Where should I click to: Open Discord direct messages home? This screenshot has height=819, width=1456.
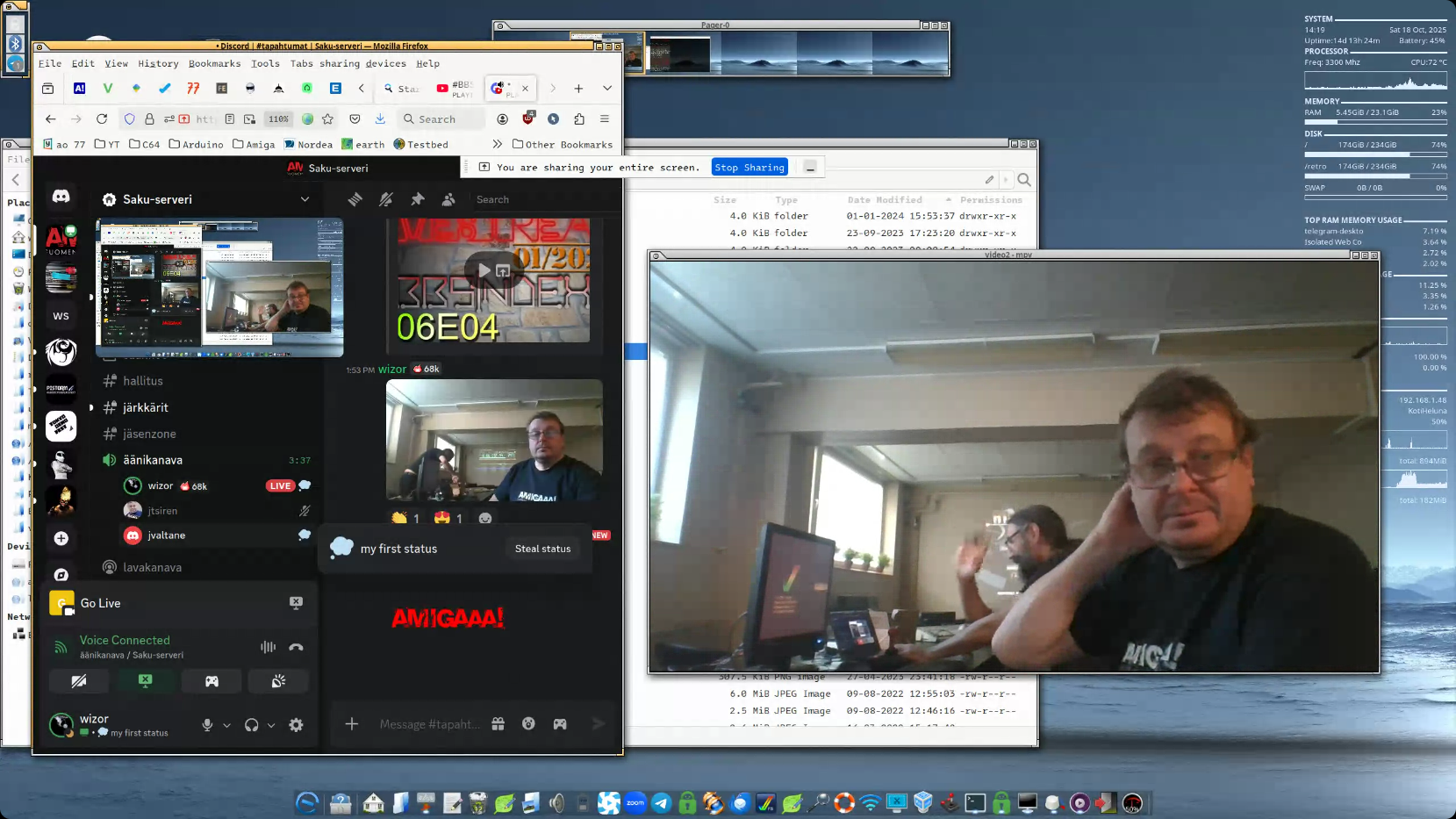tap(61, 197)
